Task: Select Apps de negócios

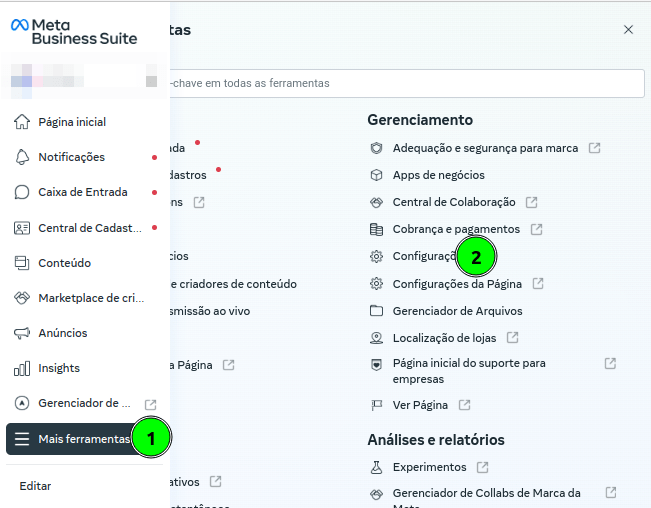Action: tap(438, 175)
